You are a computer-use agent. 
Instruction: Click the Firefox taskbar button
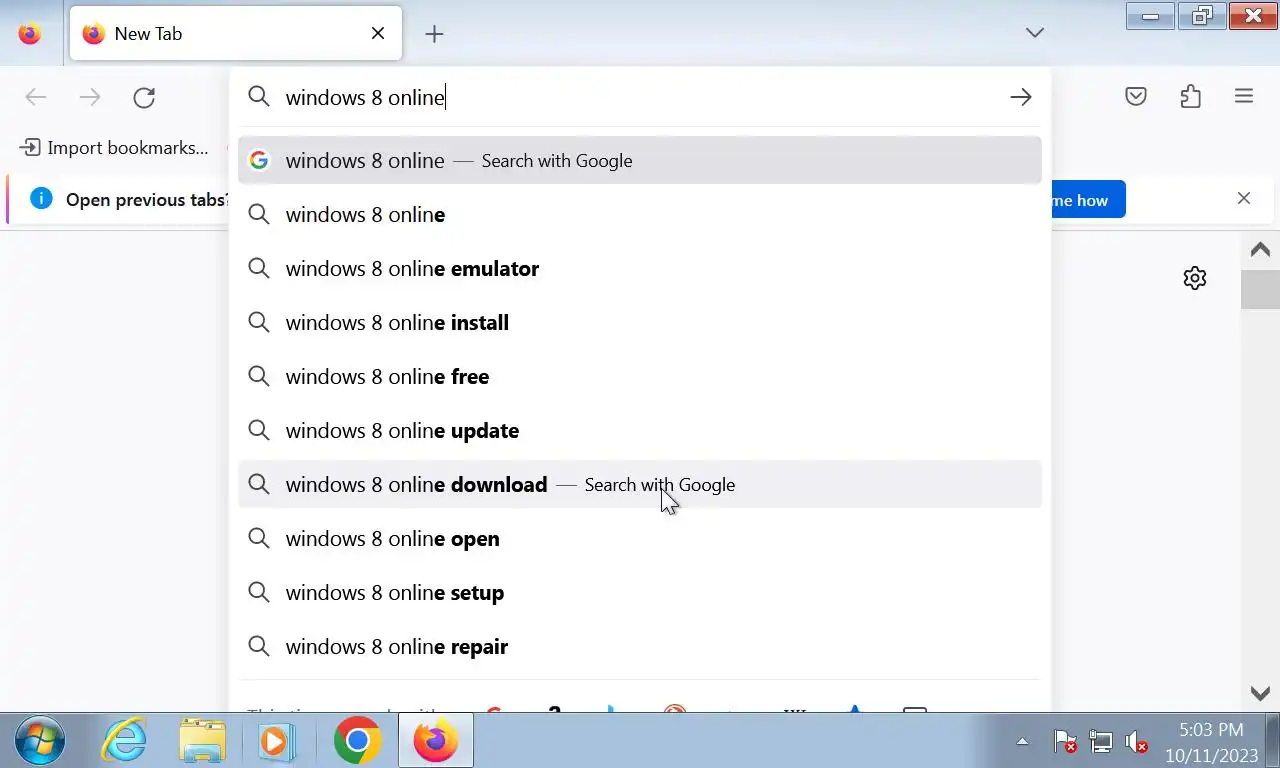pos(436,741)
